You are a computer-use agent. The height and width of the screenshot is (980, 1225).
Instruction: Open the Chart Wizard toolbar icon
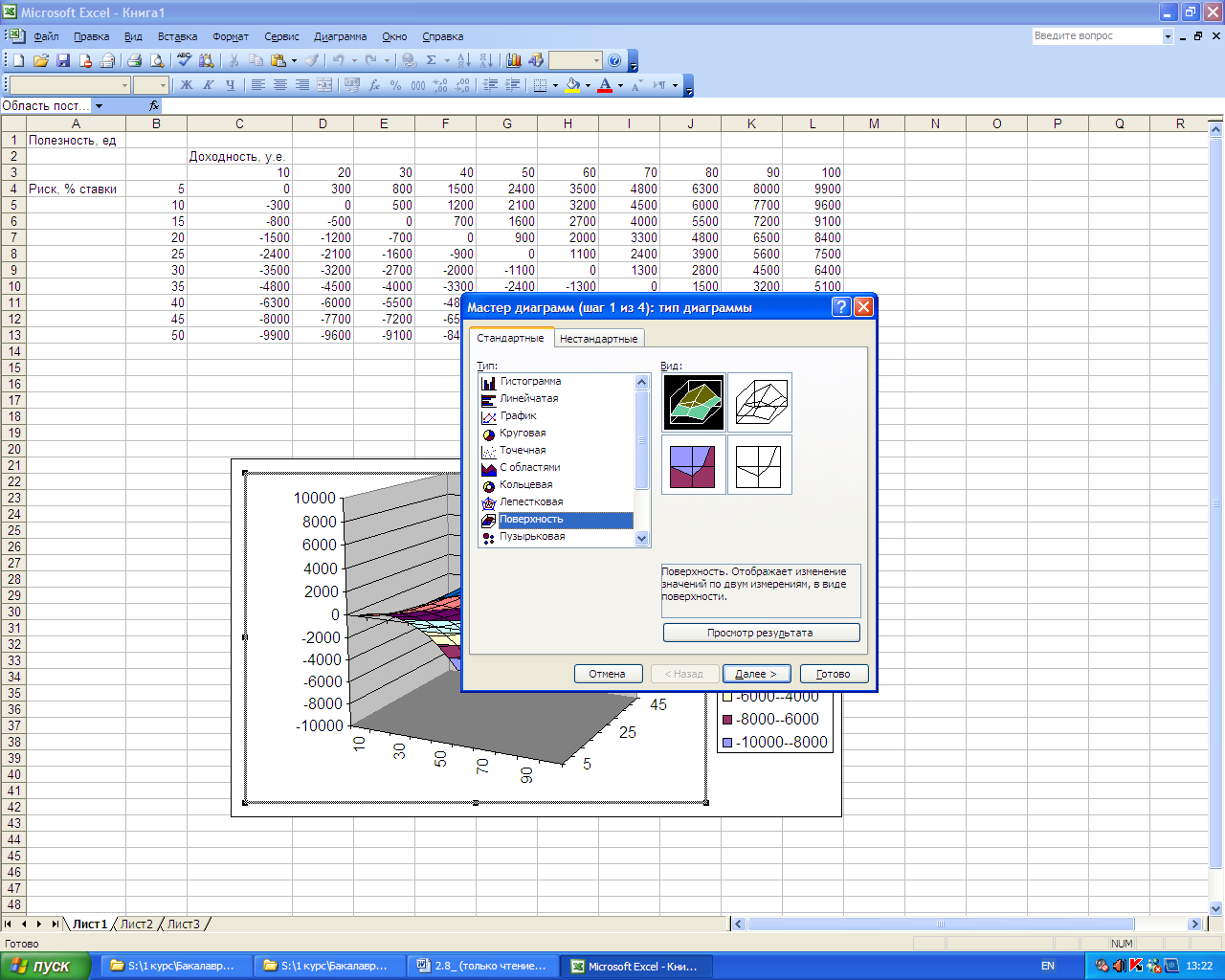click(514, 60)
